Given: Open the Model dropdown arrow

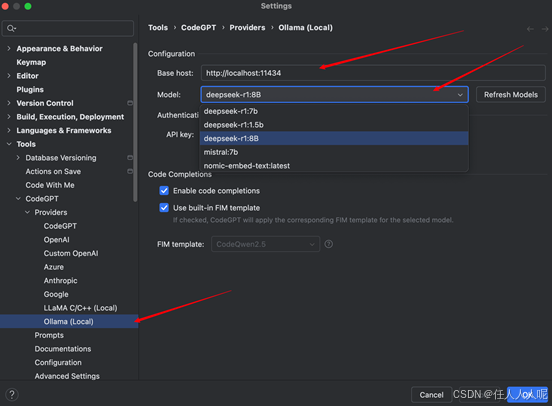Looking at the screenshot, I should pos(460,95).
